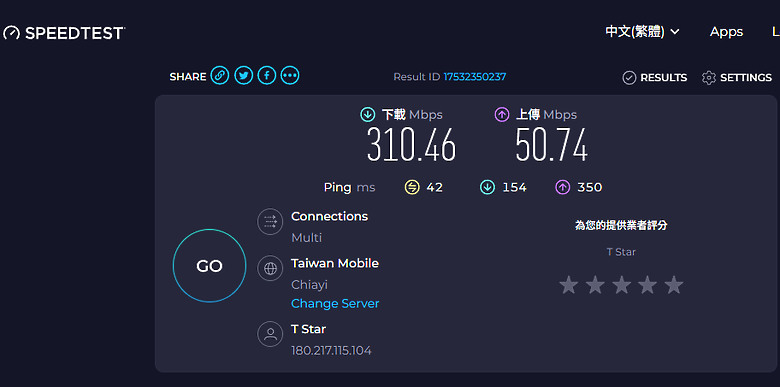780x387 pixels.
Task: Open the Apps menu item
Action: pyautogui.click(x=726, y=32)
